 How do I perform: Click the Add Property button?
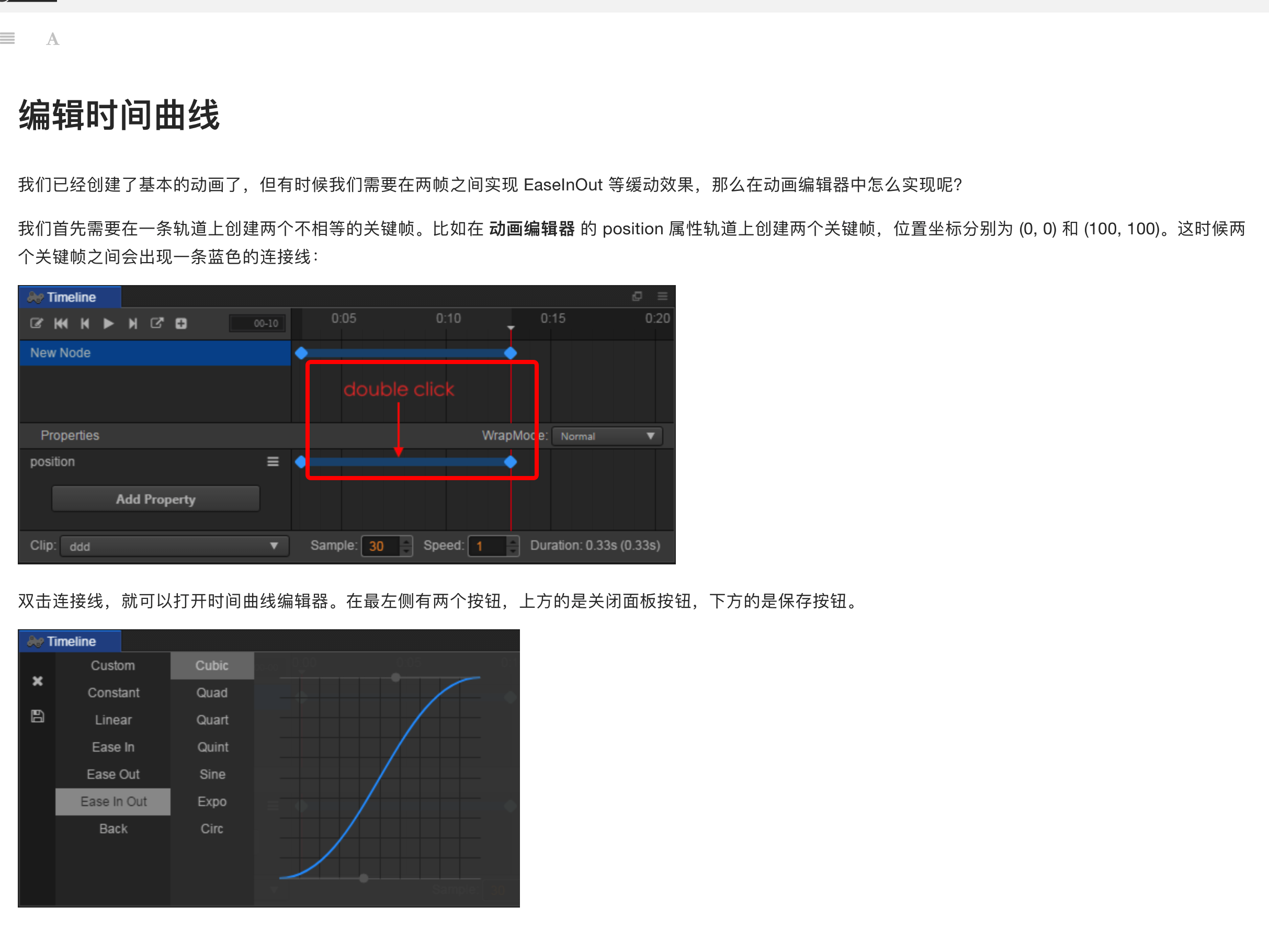155,498
